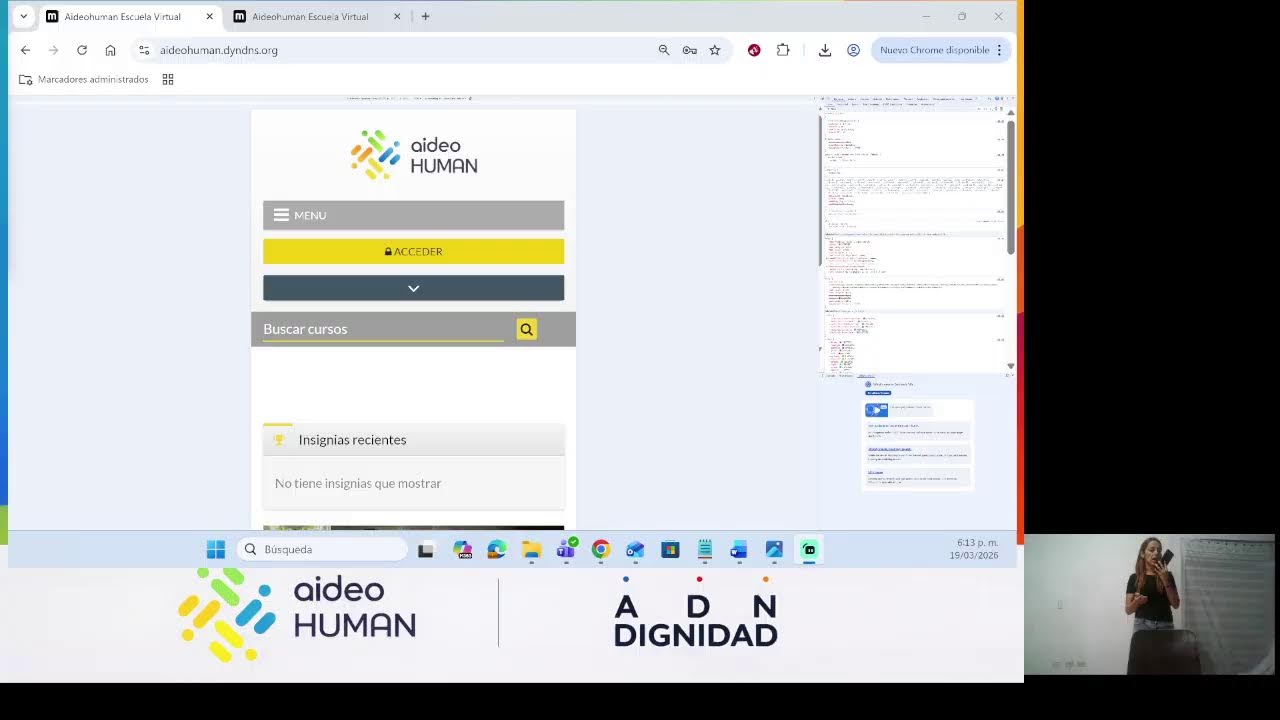This screenshot has width=1280, height=720.
Task: Open a new browser tab
Action: (425, 17)
